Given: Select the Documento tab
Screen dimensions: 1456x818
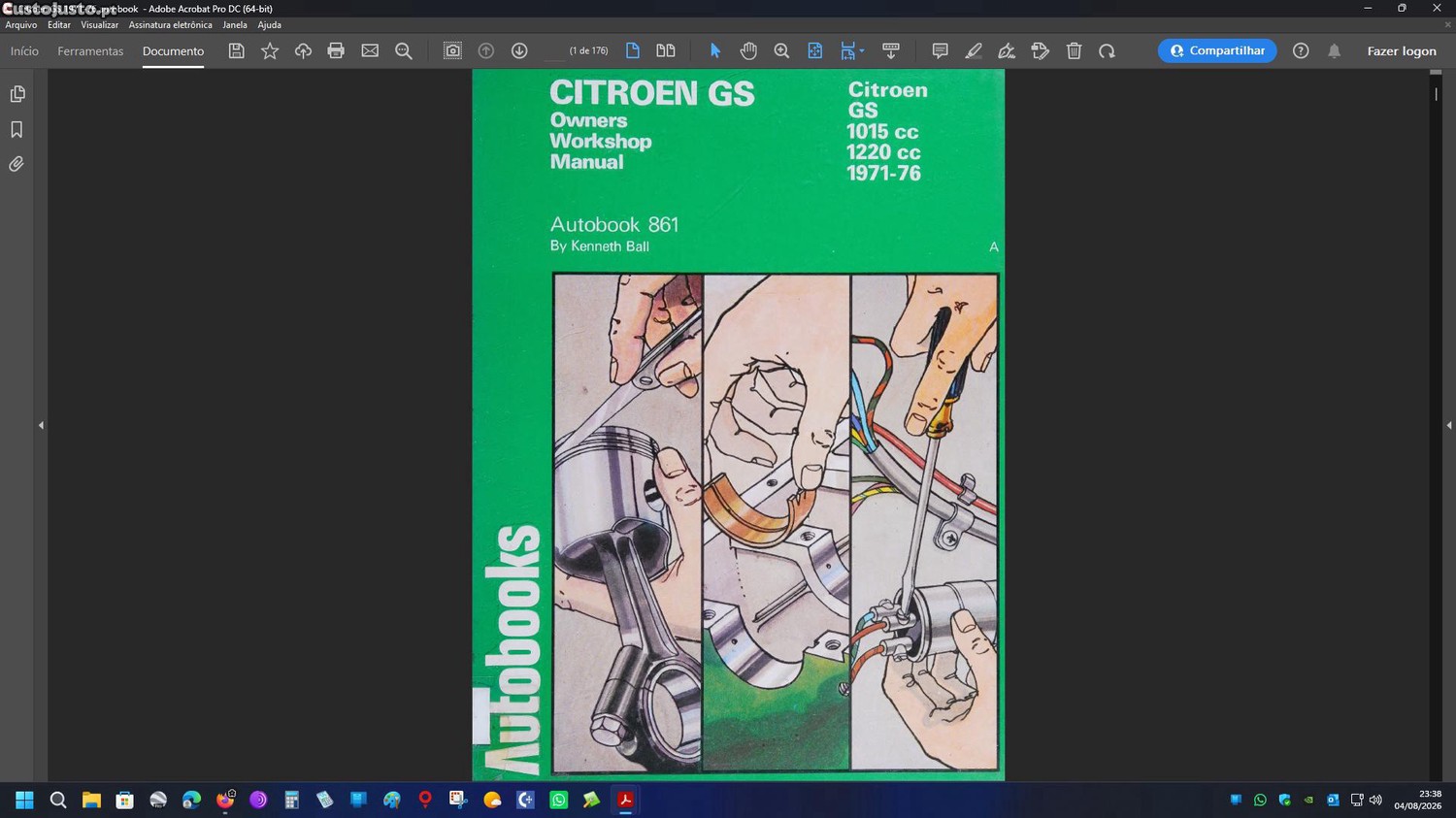Looking at the screenshot, I should pyautogui.click(x=173, y=50).
